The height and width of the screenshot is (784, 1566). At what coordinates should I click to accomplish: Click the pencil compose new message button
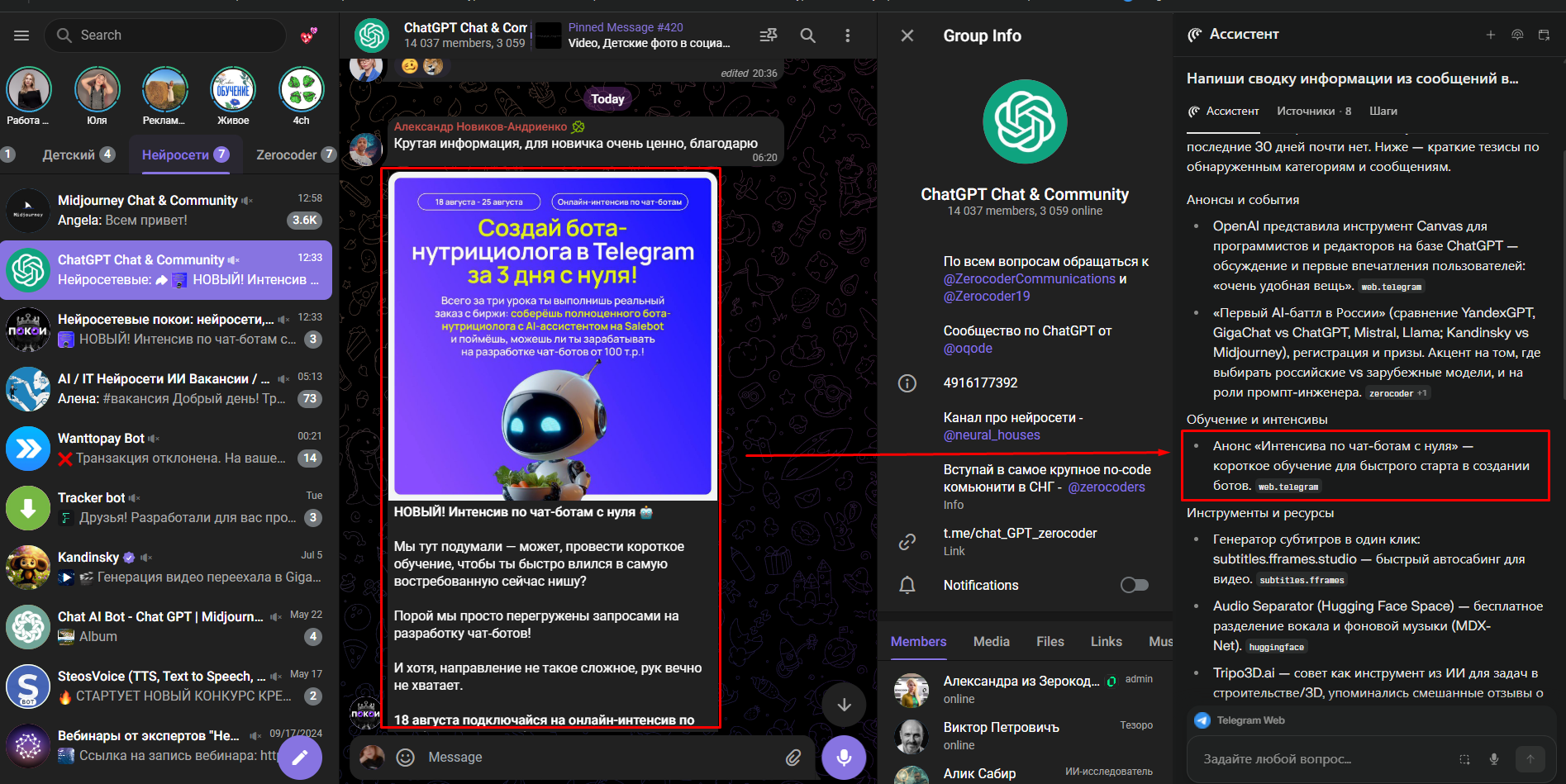click(299, 757)
